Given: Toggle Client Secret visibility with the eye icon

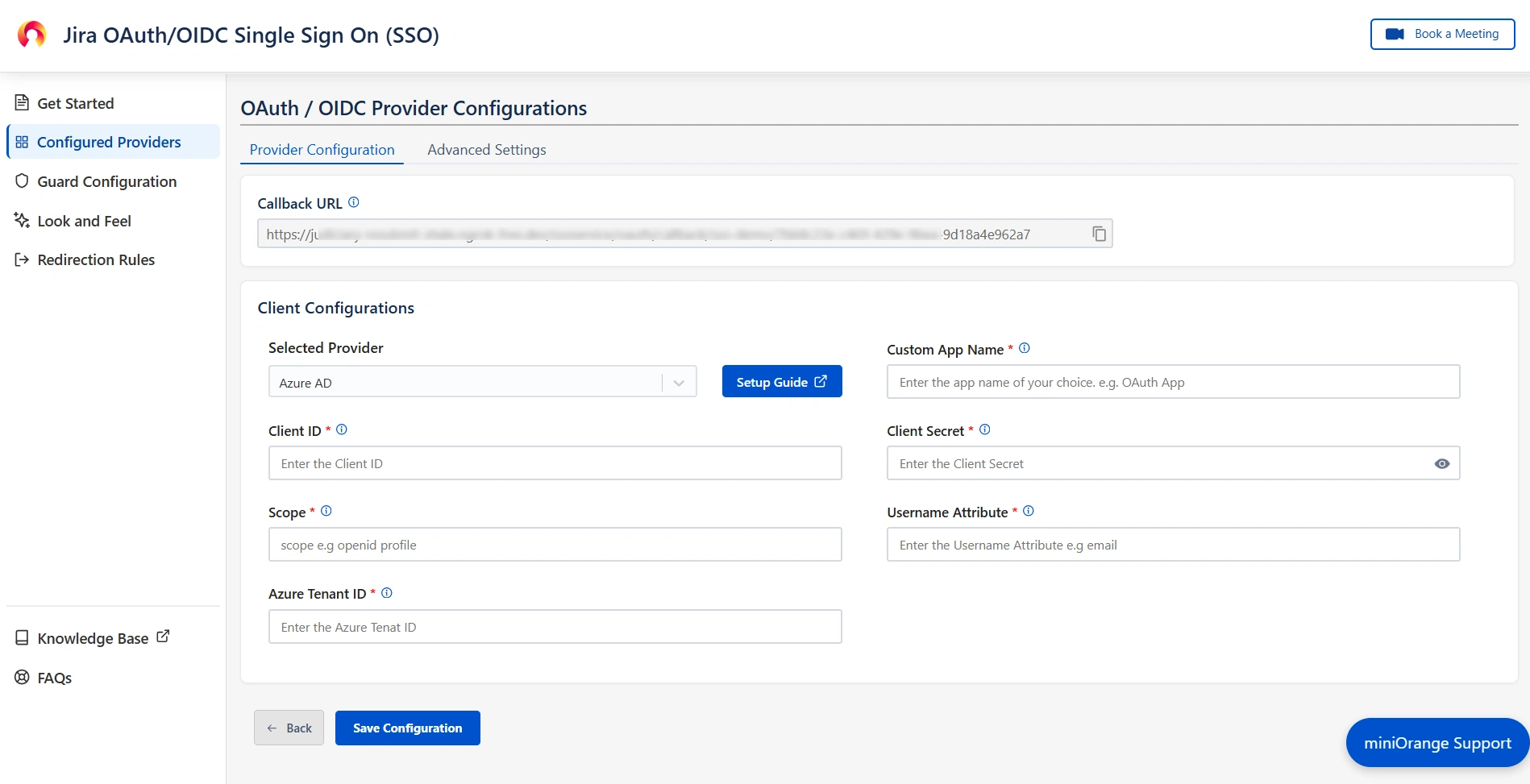Looking at the screenshot, I should click(1442, 463).
